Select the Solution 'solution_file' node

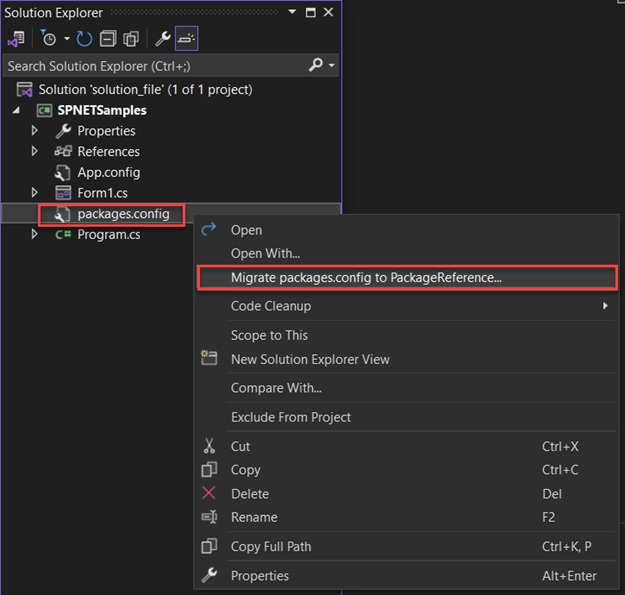click(x=145, y=90)
